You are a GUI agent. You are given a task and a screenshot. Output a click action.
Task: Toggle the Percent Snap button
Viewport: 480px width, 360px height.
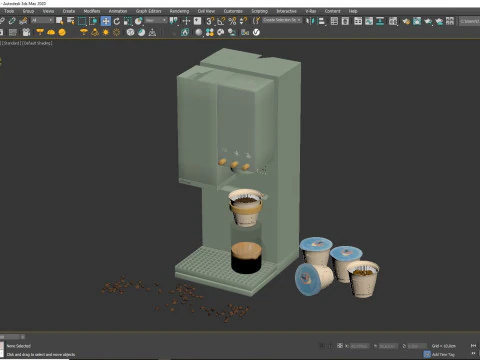232,21
